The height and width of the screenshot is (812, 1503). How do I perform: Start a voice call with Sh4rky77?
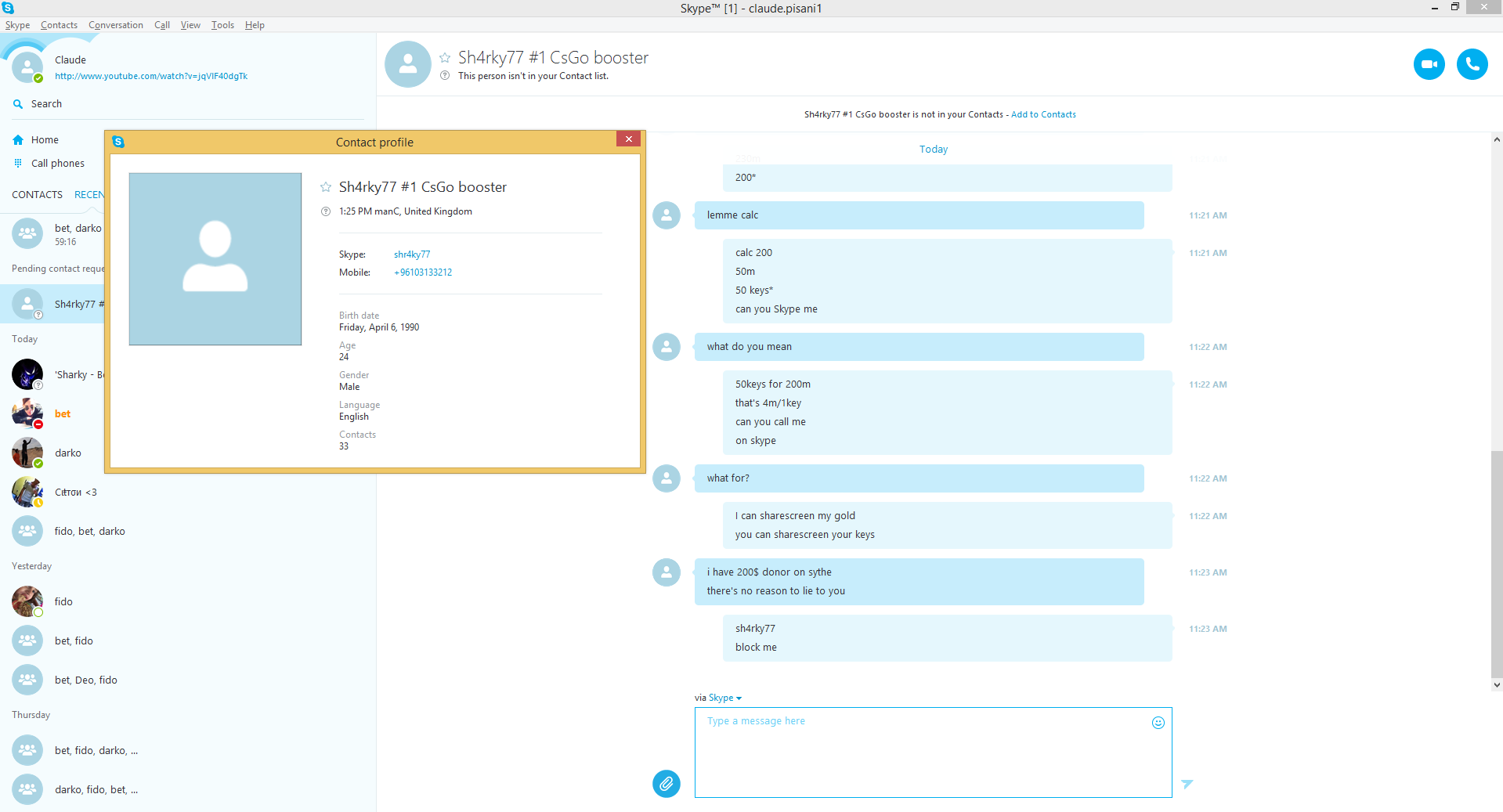[x=1472, y=64]
